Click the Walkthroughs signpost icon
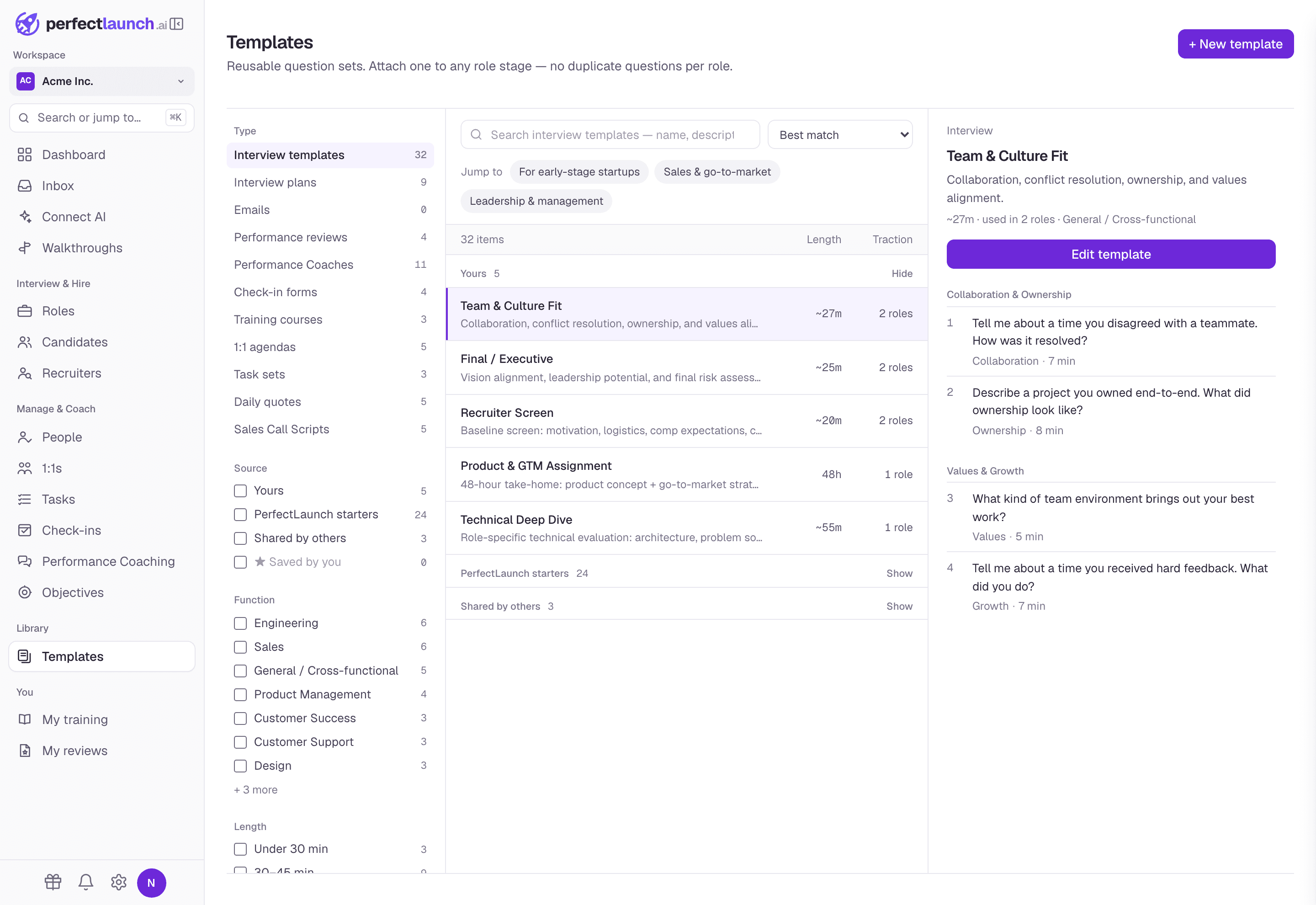This screenshot has width=1316, height=905. tap(24, 248)
